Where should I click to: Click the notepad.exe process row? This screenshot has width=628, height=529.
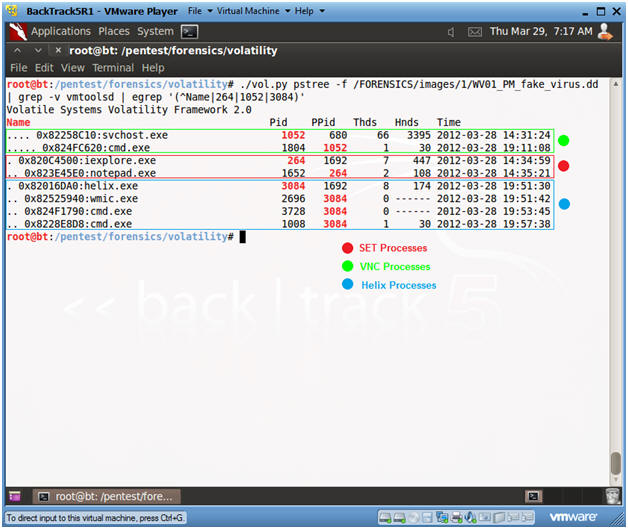tap(280, 173)
